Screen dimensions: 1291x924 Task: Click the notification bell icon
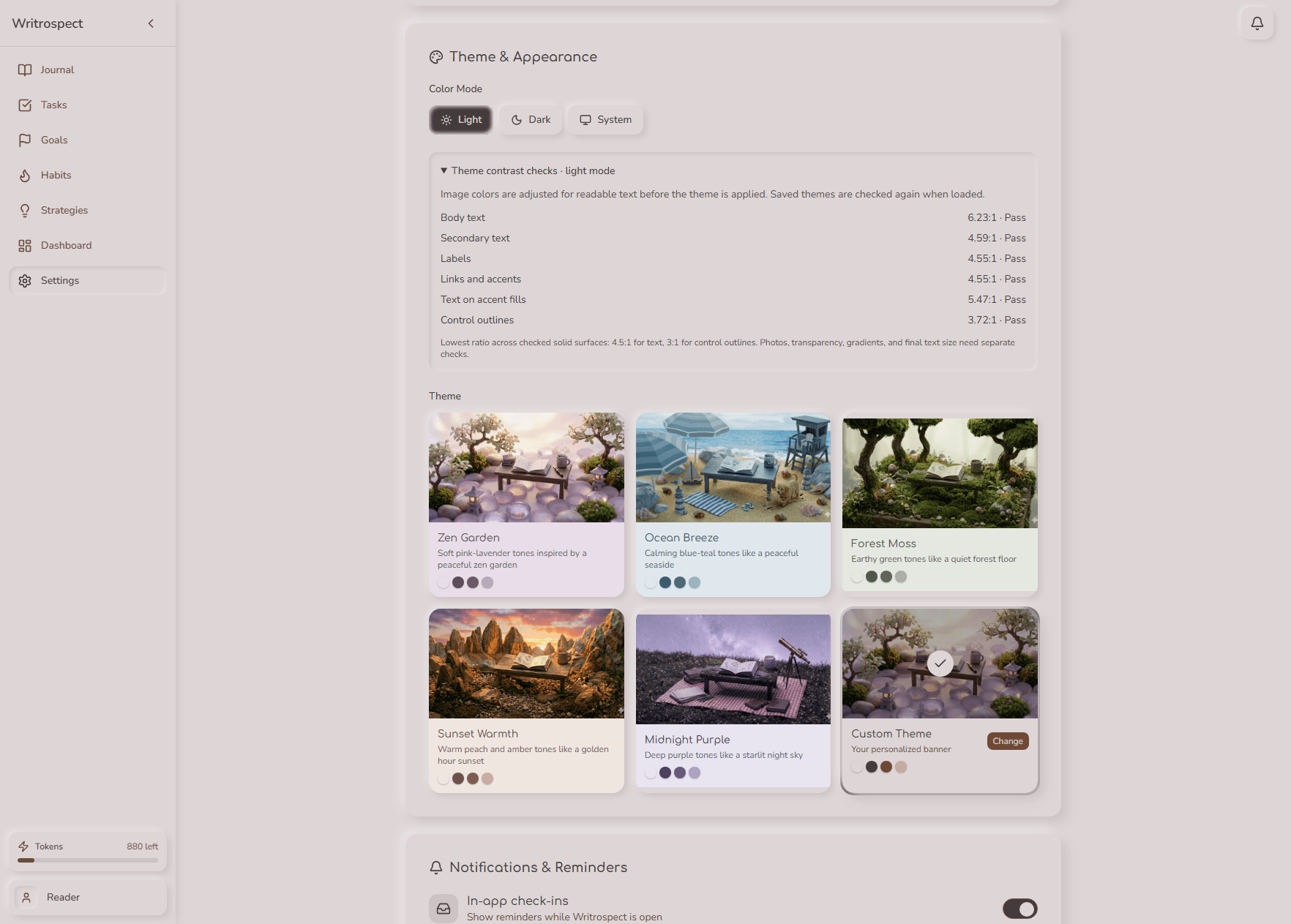[x=1257, y=23]
